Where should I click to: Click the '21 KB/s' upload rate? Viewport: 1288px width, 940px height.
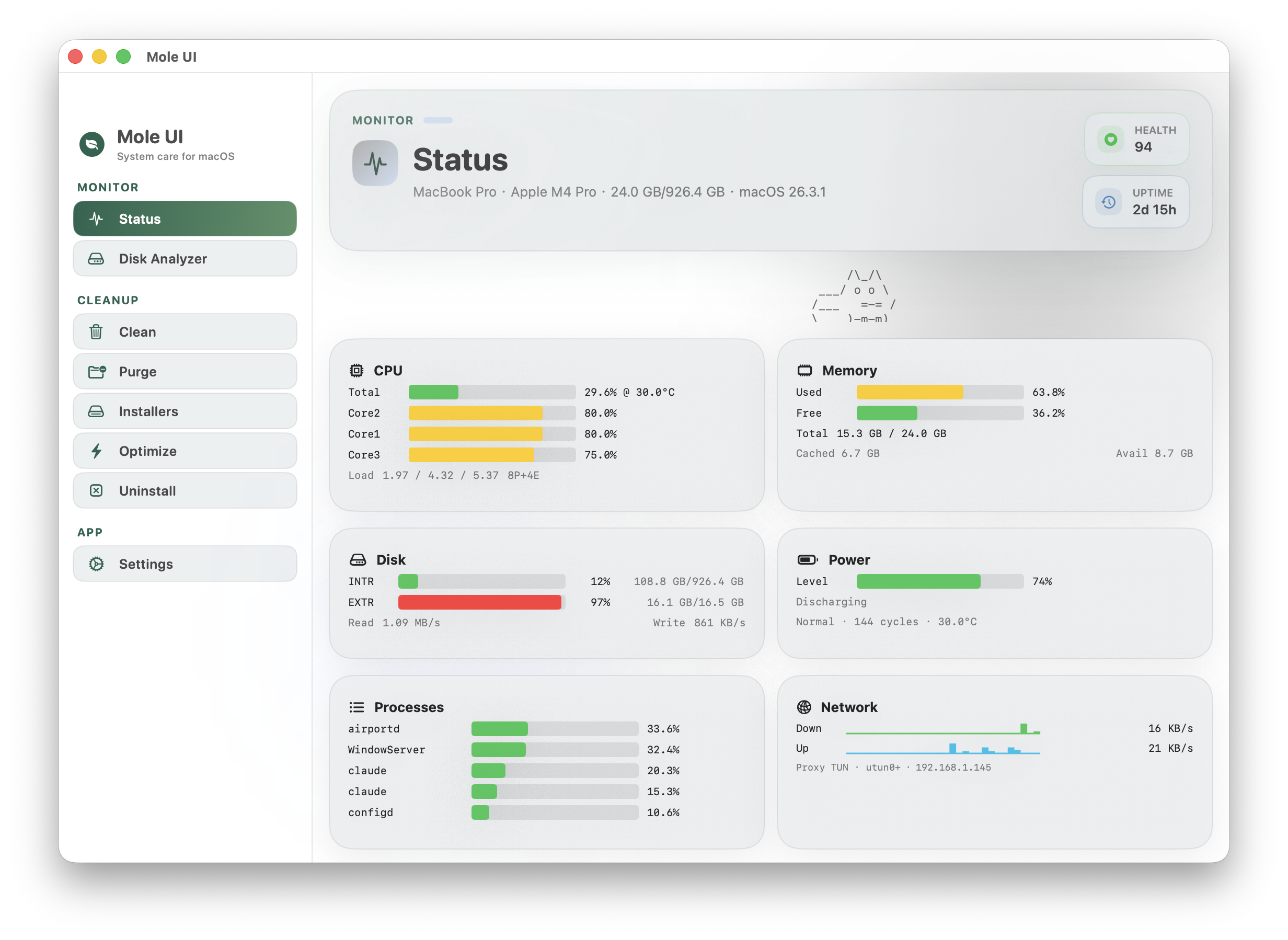click(x=1170, y=748)
